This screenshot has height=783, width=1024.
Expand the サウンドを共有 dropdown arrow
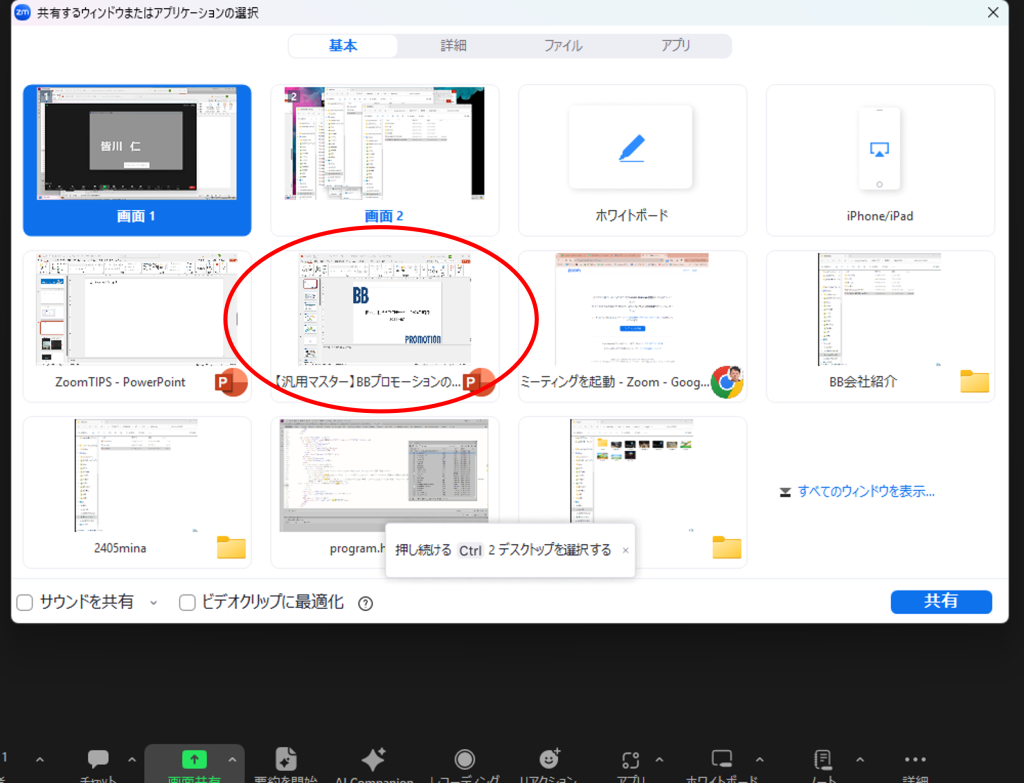pos(153,603)
